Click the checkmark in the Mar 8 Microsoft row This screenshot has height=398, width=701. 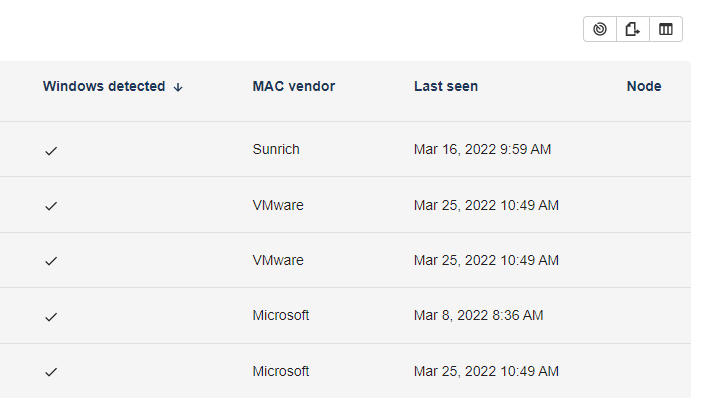tap(51, 317)
